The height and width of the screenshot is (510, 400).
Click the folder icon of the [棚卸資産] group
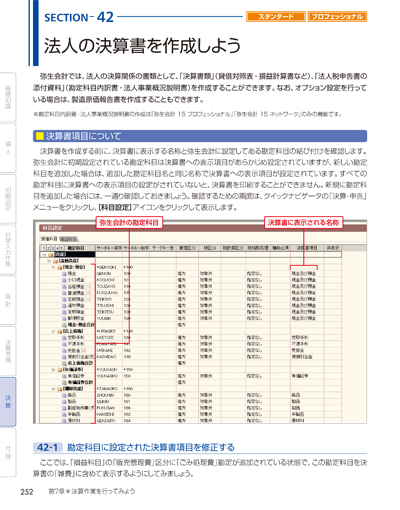59,389
